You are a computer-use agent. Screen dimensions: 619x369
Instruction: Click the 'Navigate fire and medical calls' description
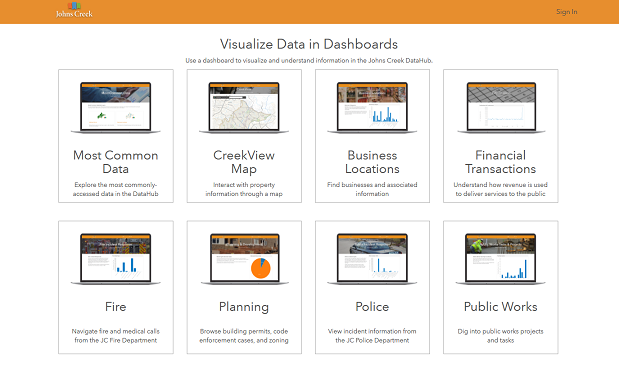pyautogui.click(x=116, y=336)
